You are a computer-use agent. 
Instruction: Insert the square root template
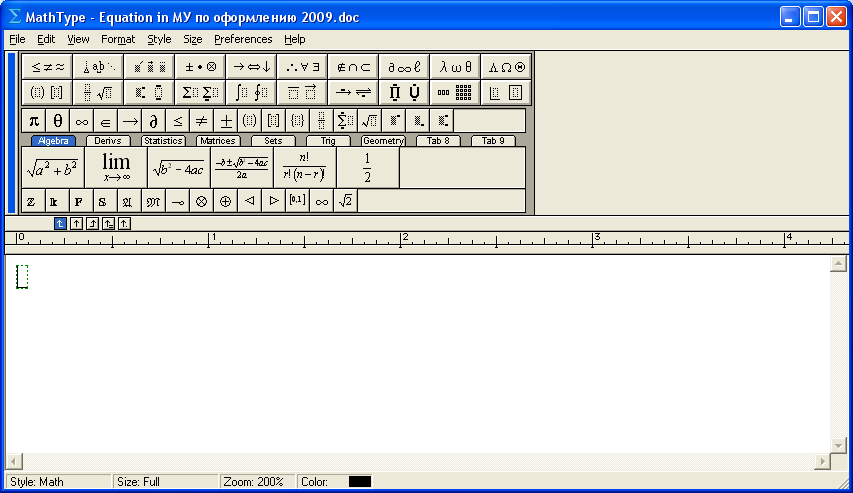click(x=369, y=121)
